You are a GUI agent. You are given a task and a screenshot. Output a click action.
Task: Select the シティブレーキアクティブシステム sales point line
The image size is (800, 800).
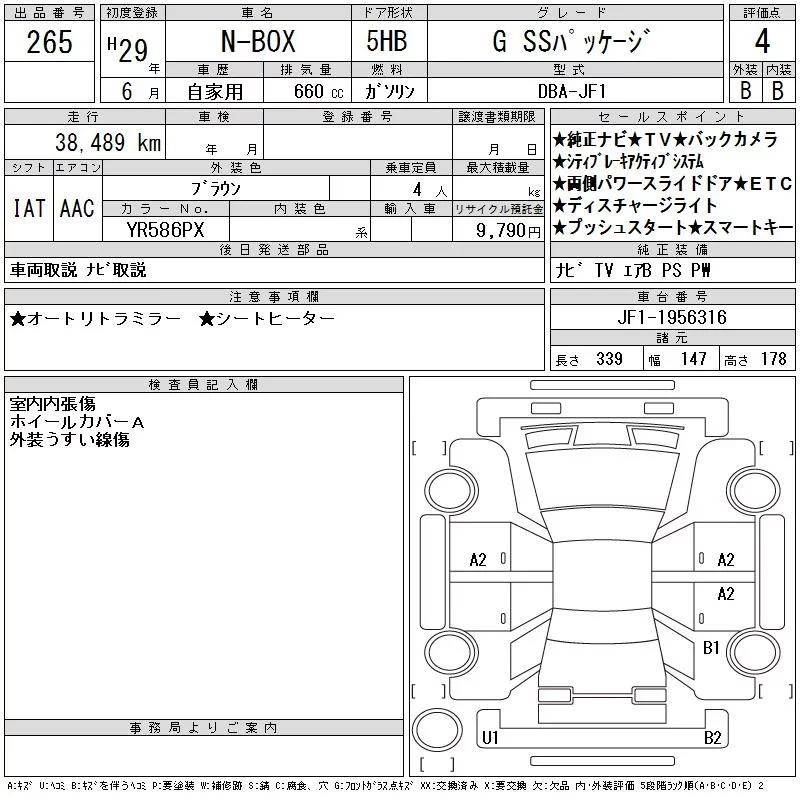628,161
